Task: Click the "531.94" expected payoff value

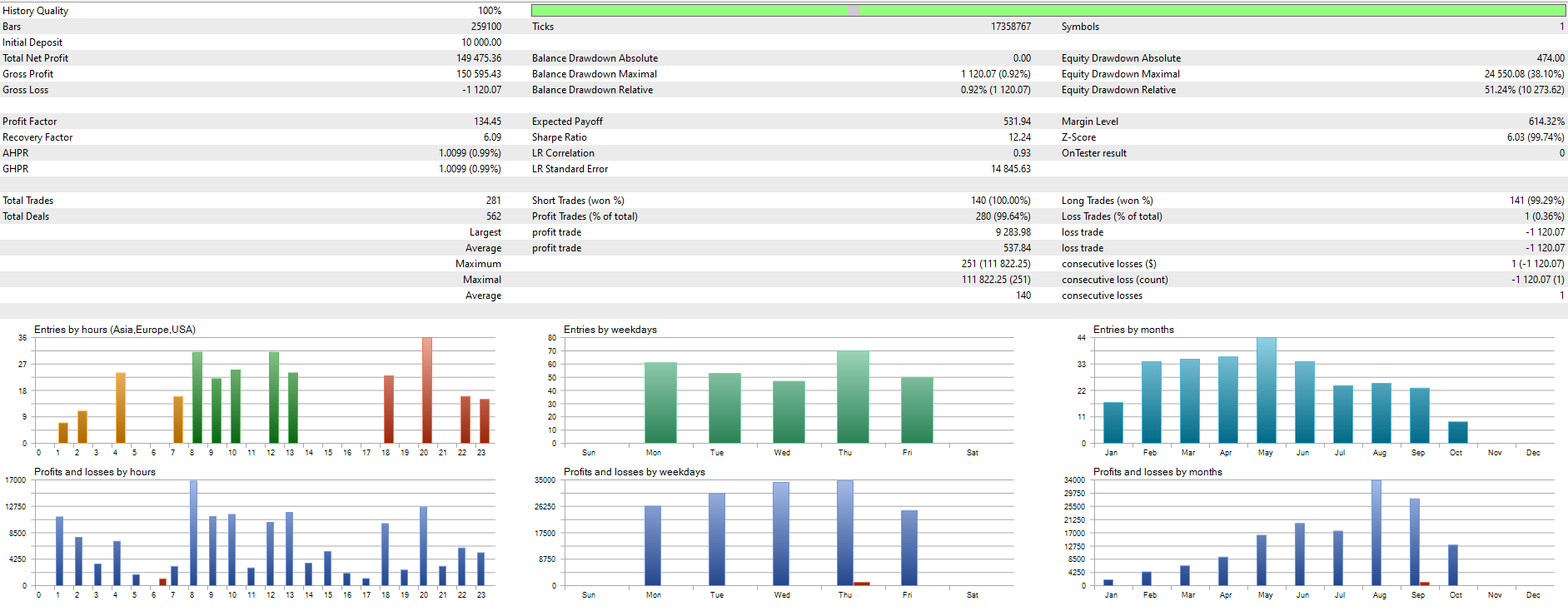Action: coord(1017,122)
